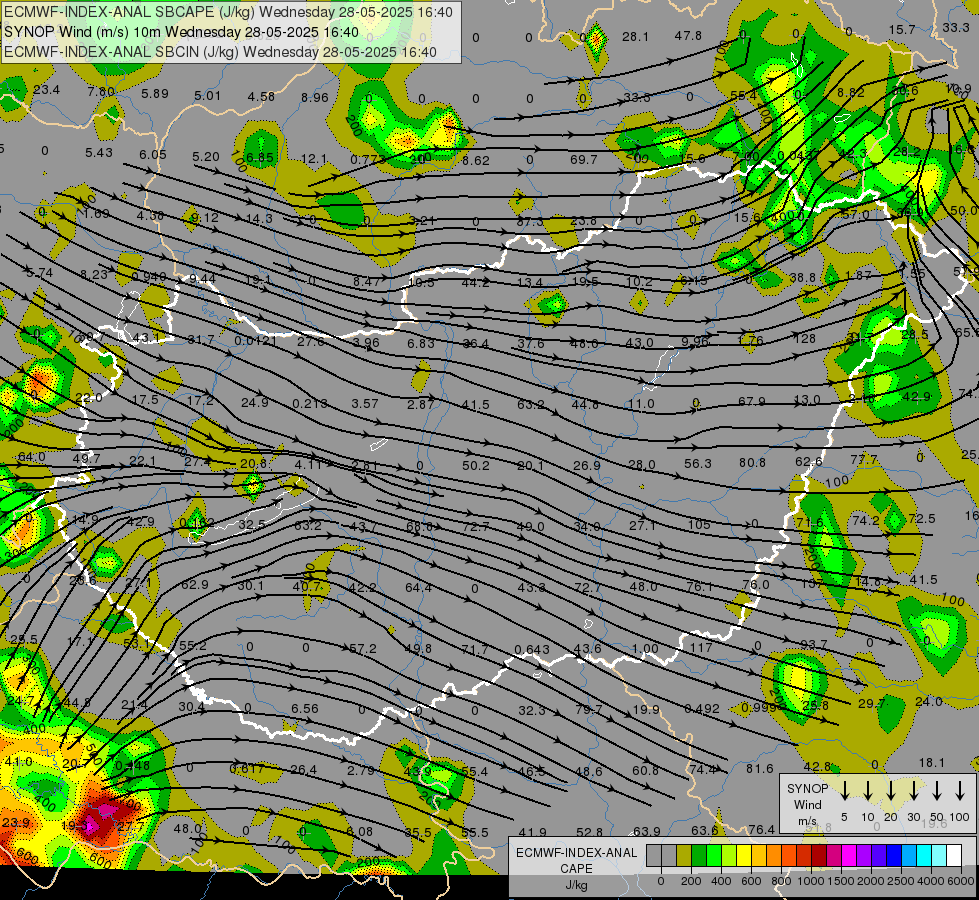Click the map value 6.56
Screen dimensions: 979x900
coord(305,709)
